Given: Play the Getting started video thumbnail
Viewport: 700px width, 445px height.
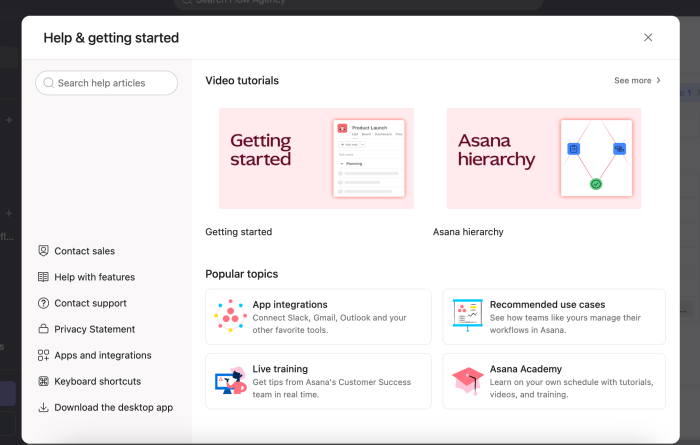Looking at the screenshot, I should coord(317,158).
